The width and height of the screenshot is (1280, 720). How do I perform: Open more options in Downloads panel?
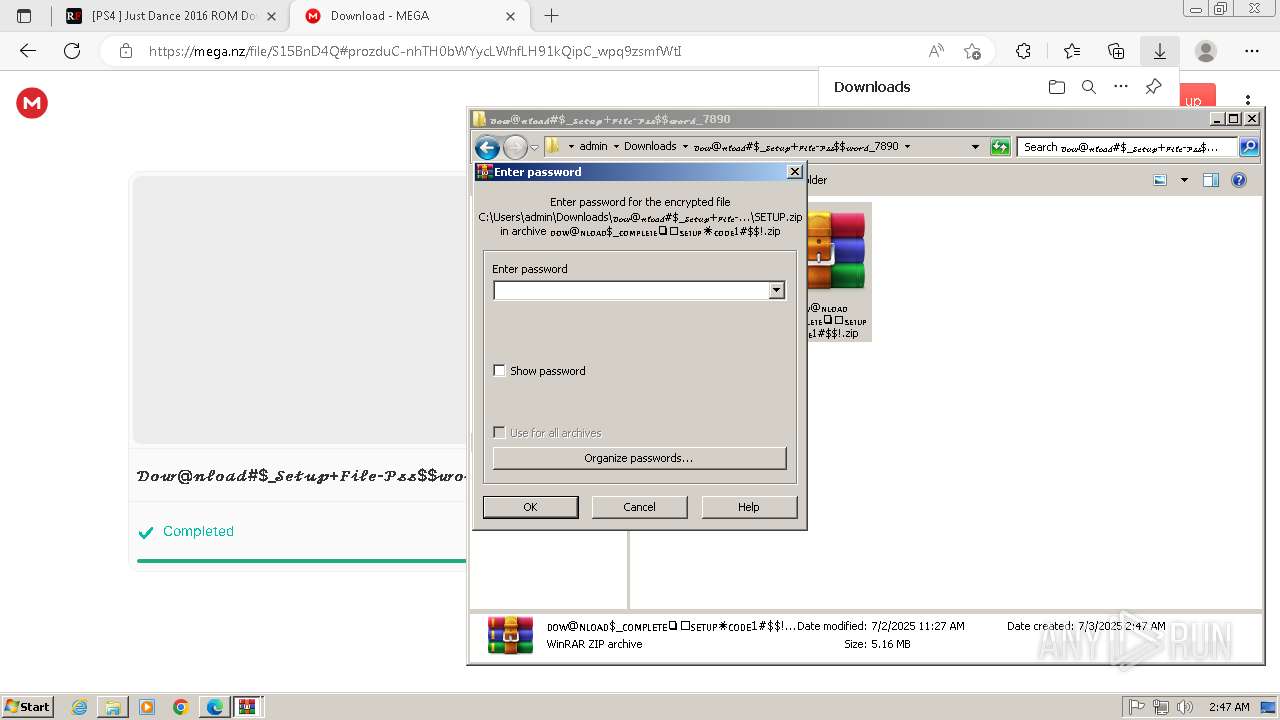[1121, 87]
